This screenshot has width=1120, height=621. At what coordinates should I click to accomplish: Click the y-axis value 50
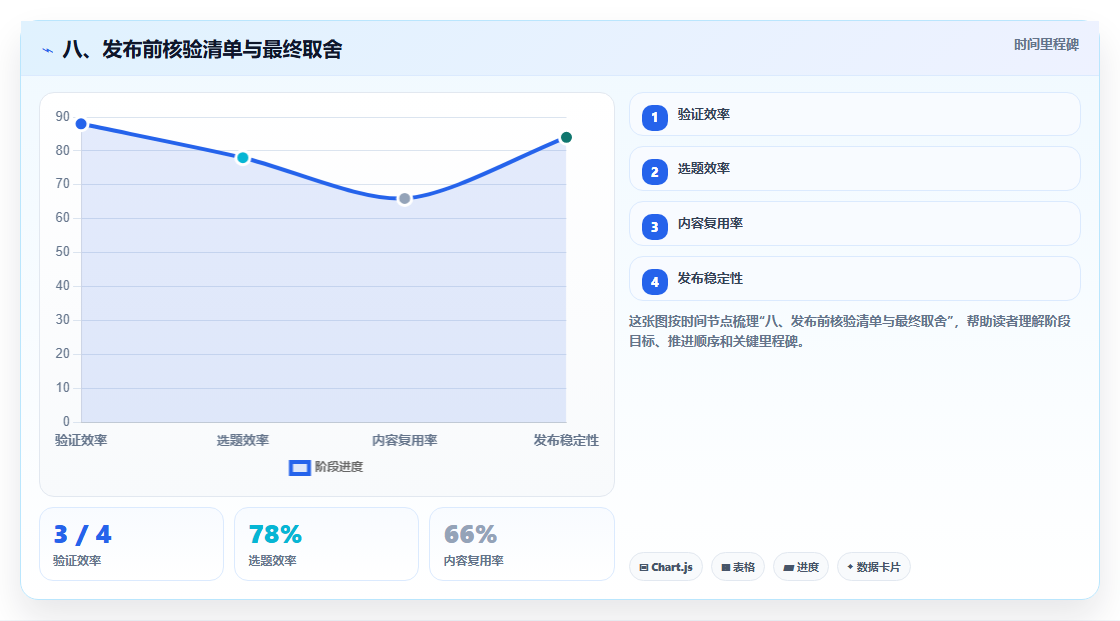click(x=63, y=252)
